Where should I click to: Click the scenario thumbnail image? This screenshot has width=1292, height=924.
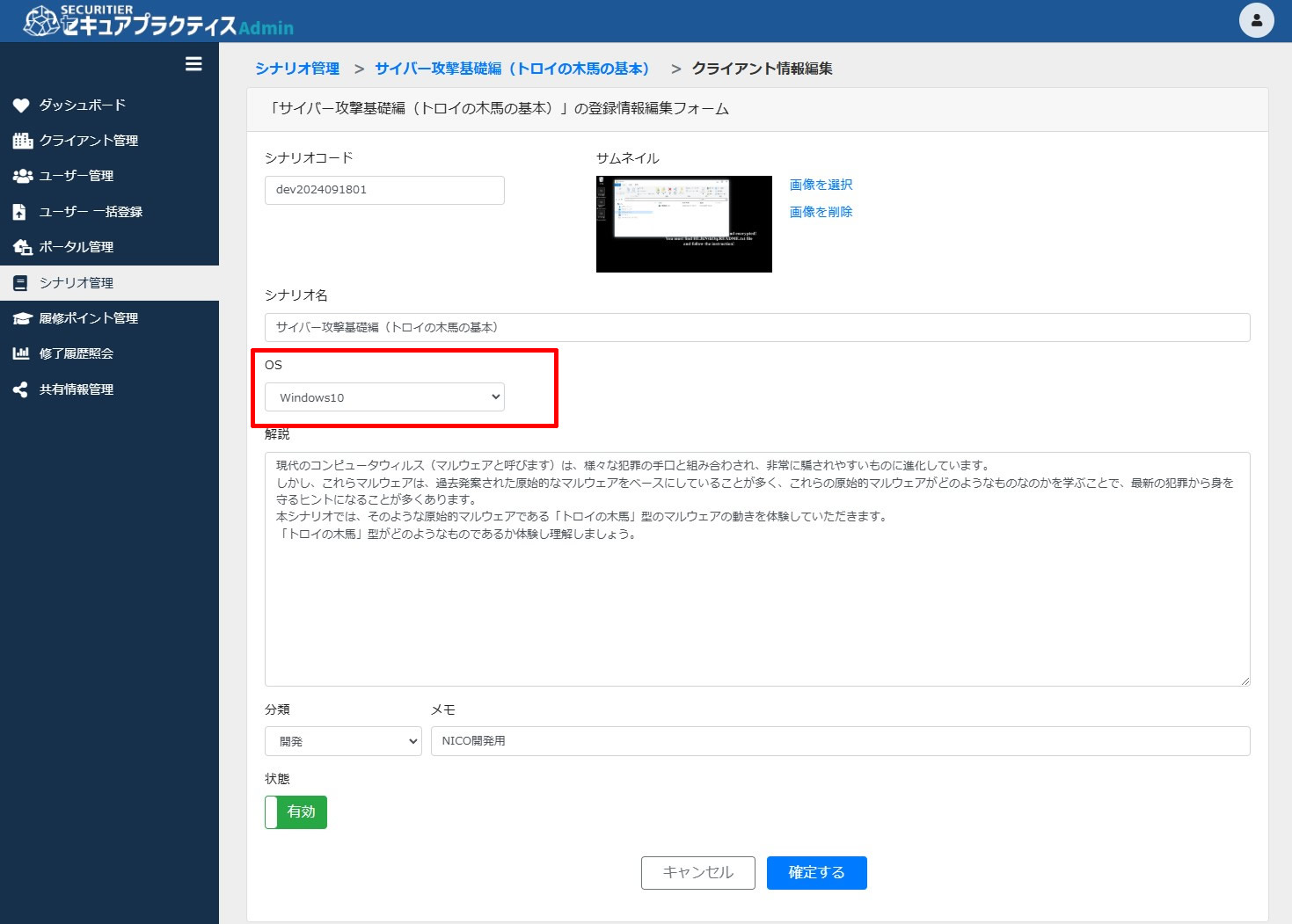[684, 224]
